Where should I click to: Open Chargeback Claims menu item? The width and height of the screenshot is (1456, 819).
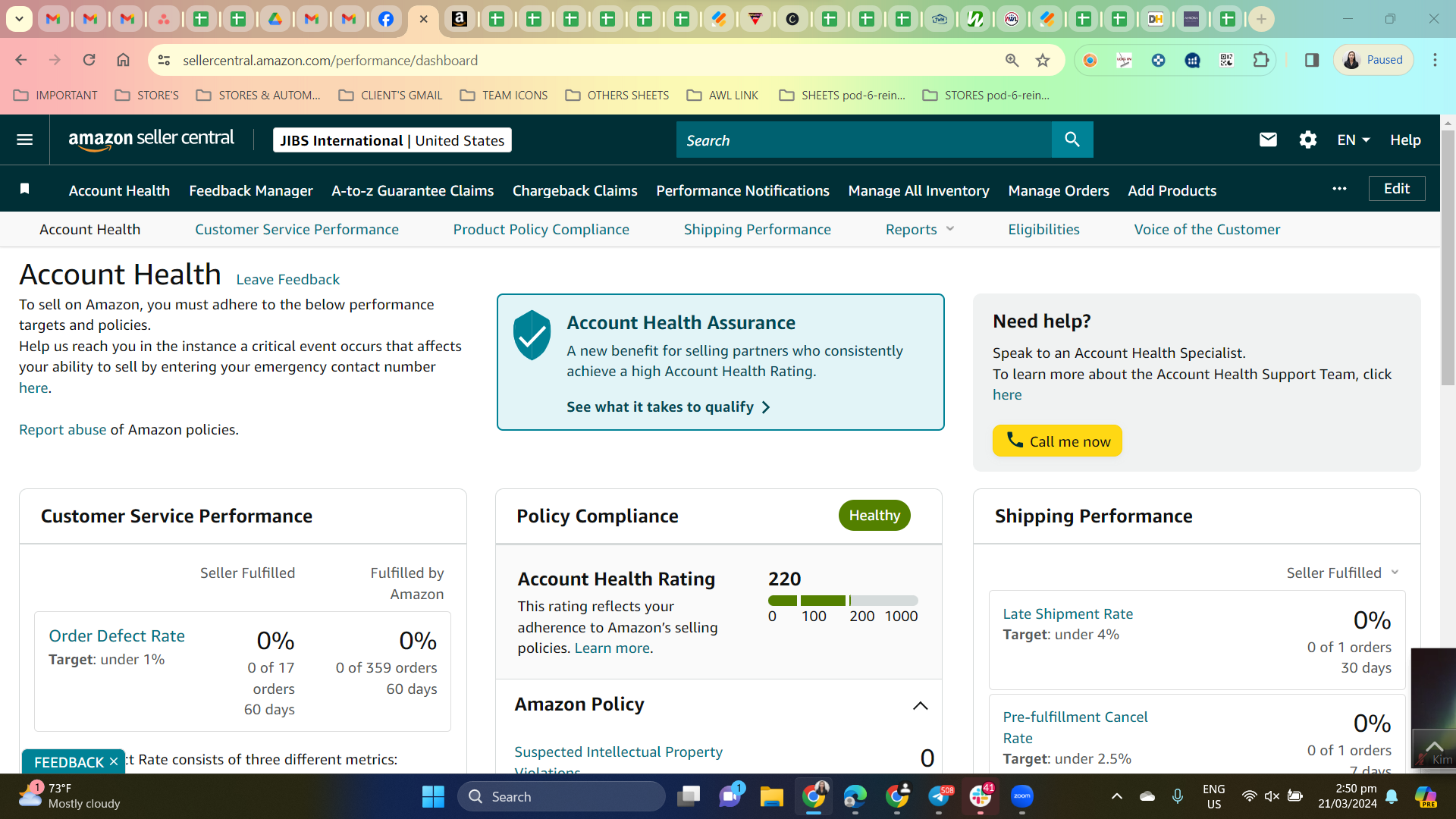[x=575, y=190]
